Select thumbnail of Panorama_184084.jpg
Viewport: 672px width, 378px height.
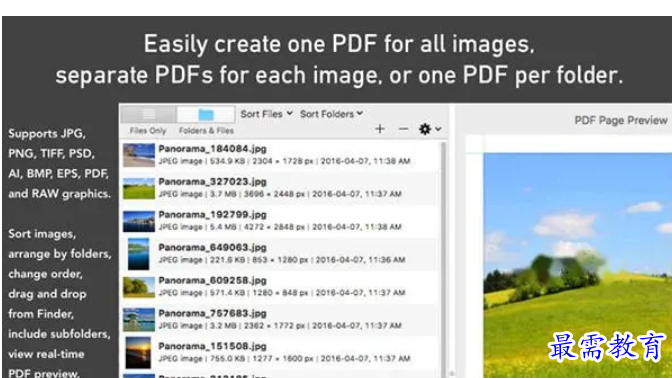139,155
